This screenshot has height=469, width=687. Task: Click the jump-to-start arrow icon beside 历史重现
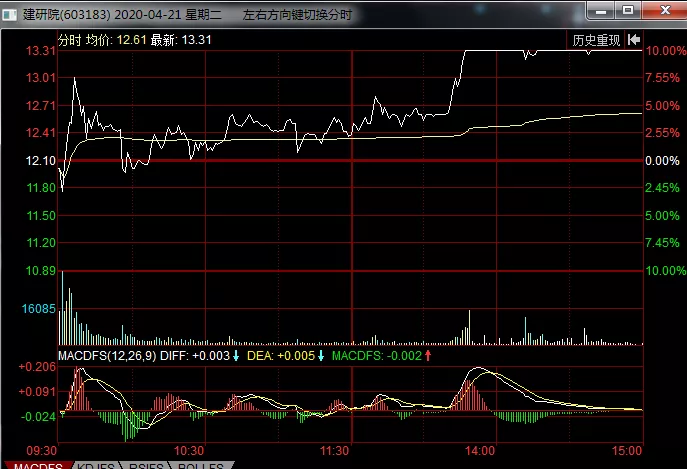(x=634, y=40)
